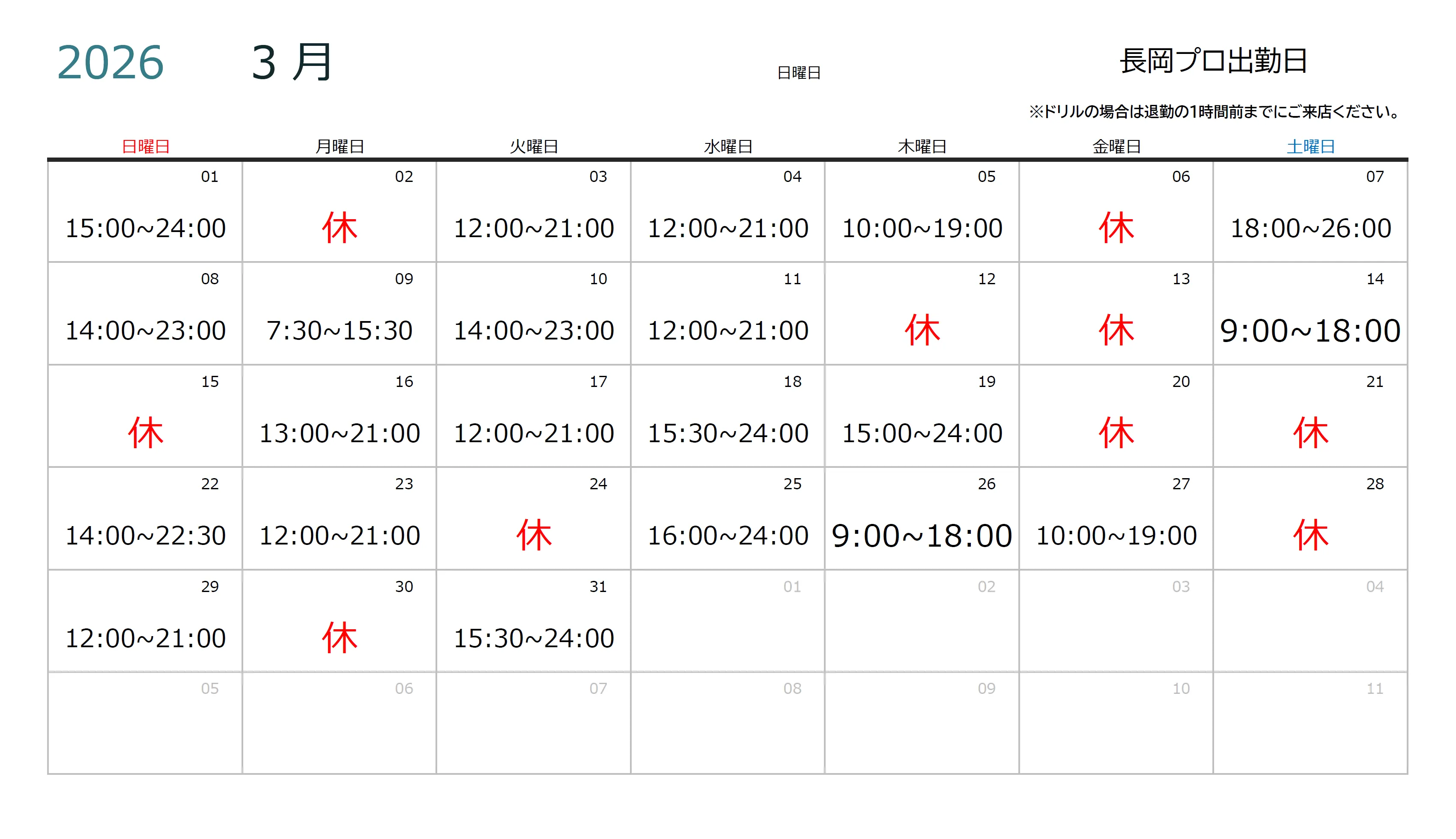This screenshot has width=1456, height=839.
Task: Click the 18:00~26:00 shift on day 07
Action: click(x=1310, y=228)
